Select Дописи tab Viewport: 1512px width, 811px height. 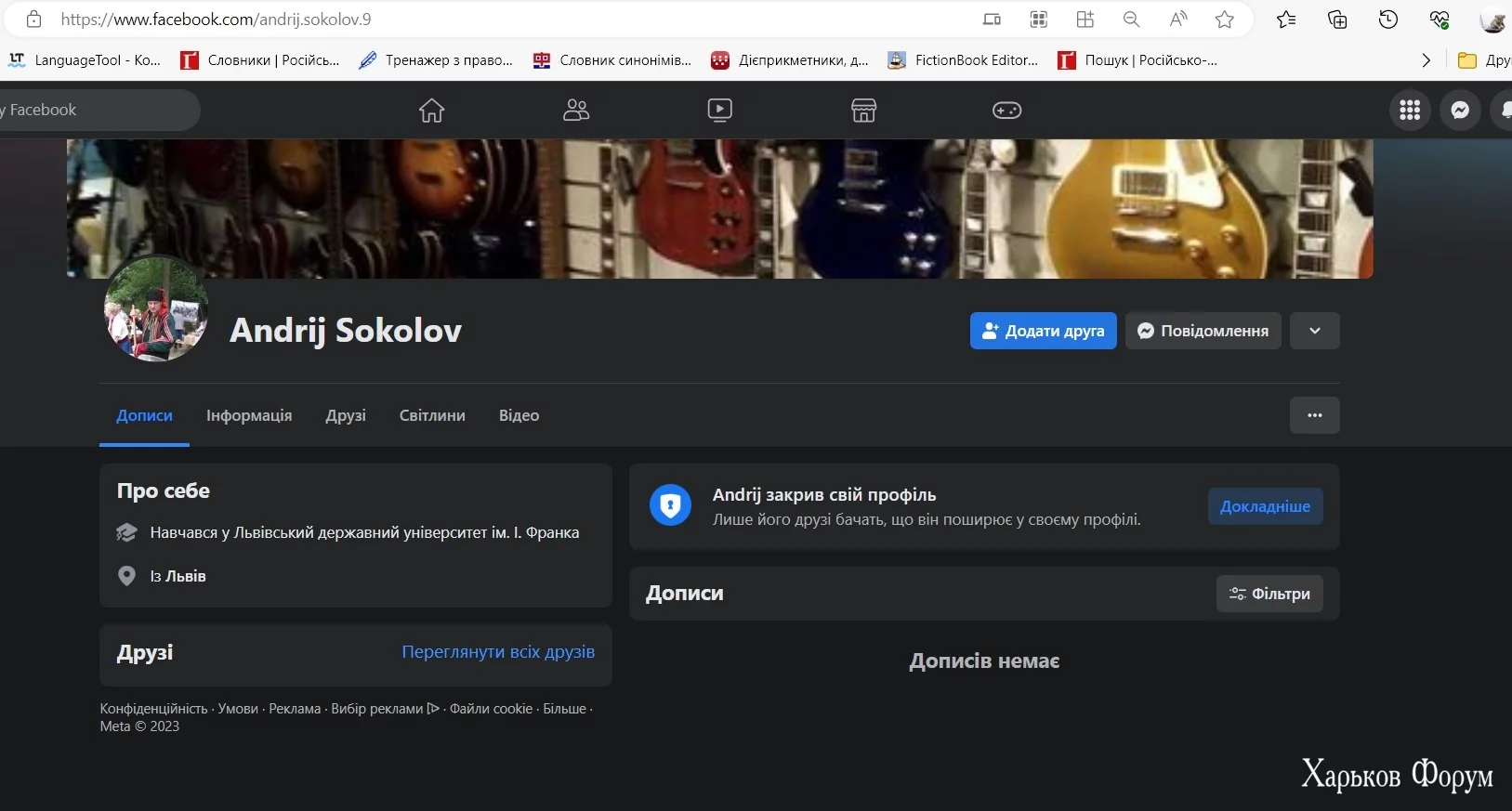[x=144, y=415]
